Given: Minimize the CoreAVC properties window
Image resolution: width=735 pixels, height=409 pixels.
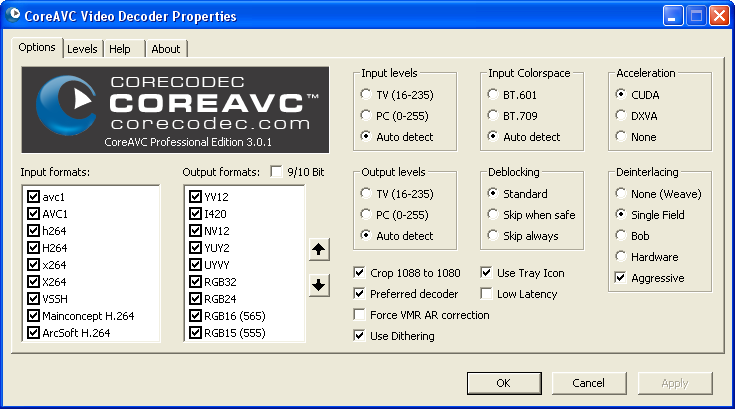Looking at the screenshot, I should point(673,16).
